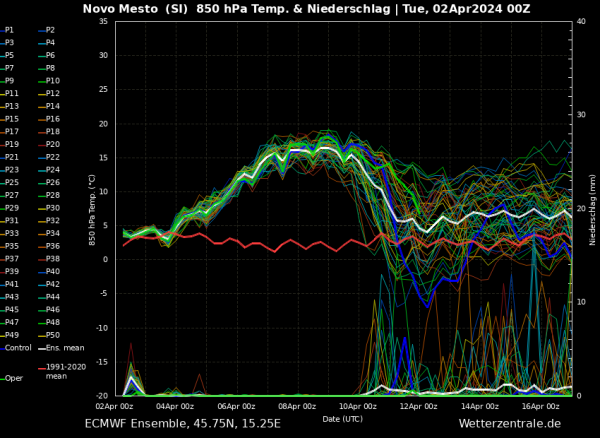Select the 5 temperature axis value
The image size is (600, 438).
pyautogui.click(x=106, y=226)
